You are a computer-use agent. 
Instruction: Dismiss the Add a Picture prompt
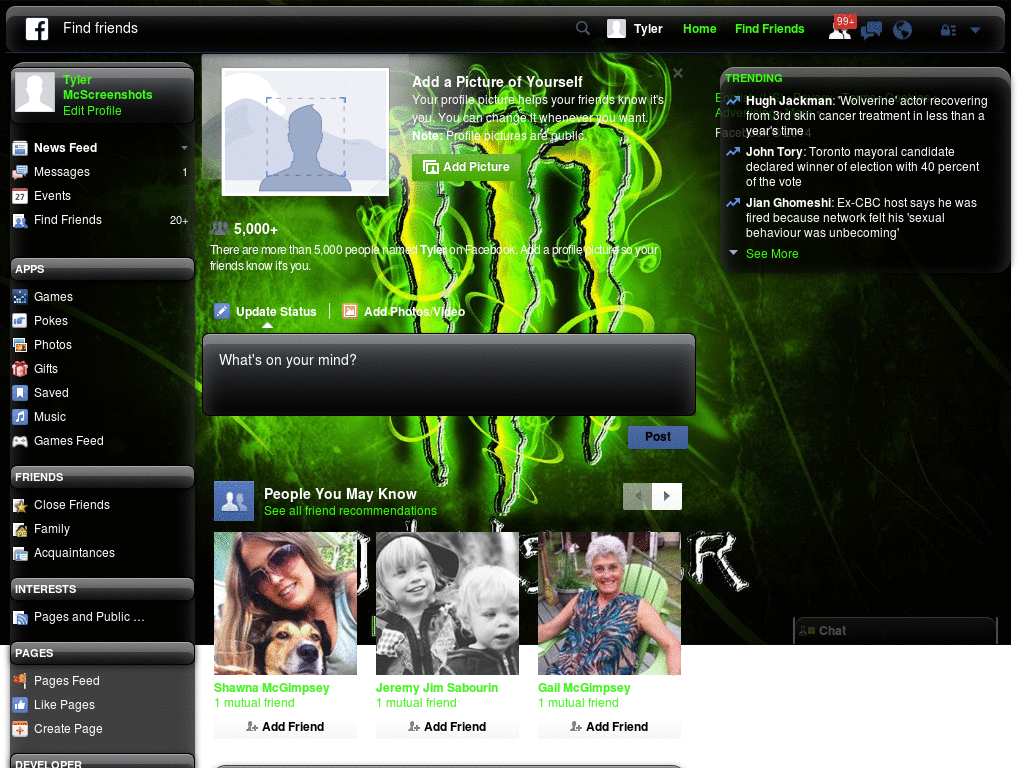678,73
